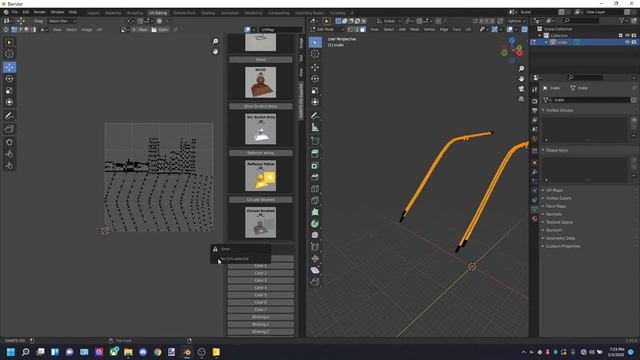Open the Object Data properties tab
Viewport: 640px width, 360px height.
[x=535, y=209]
